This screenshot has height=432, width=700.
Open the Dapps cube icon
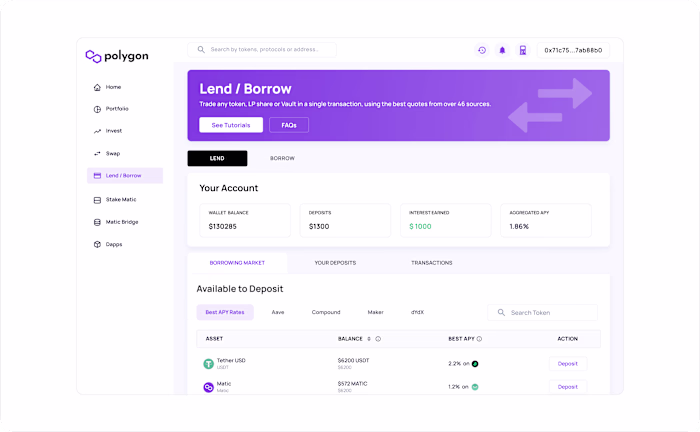(x=97, y=245)
